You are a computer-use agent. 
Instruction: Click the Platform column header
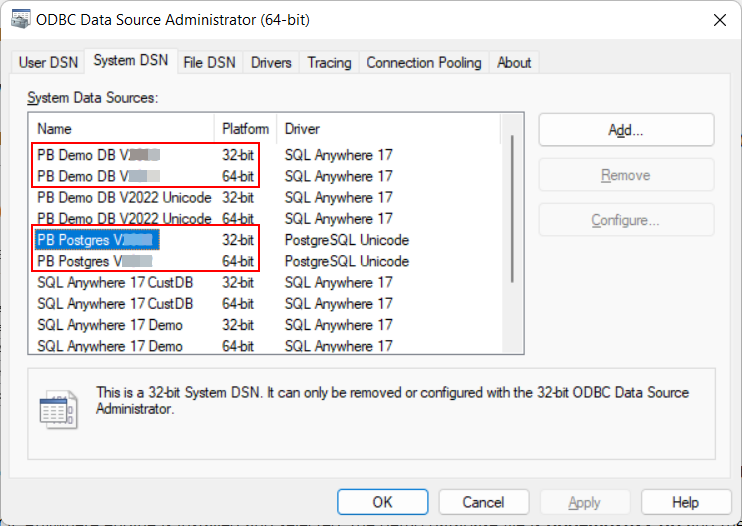point(245,129)
